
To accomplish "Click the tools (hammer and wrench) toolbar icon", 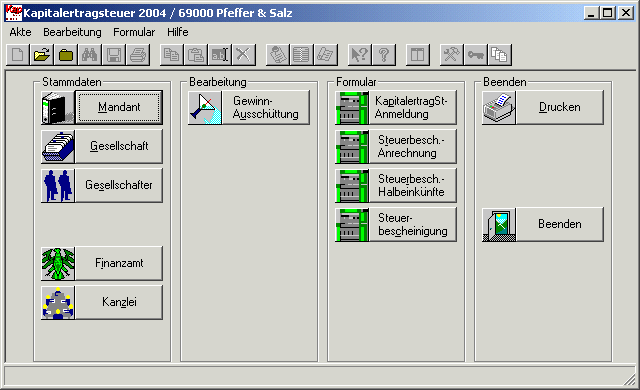I will click(451, 55).
